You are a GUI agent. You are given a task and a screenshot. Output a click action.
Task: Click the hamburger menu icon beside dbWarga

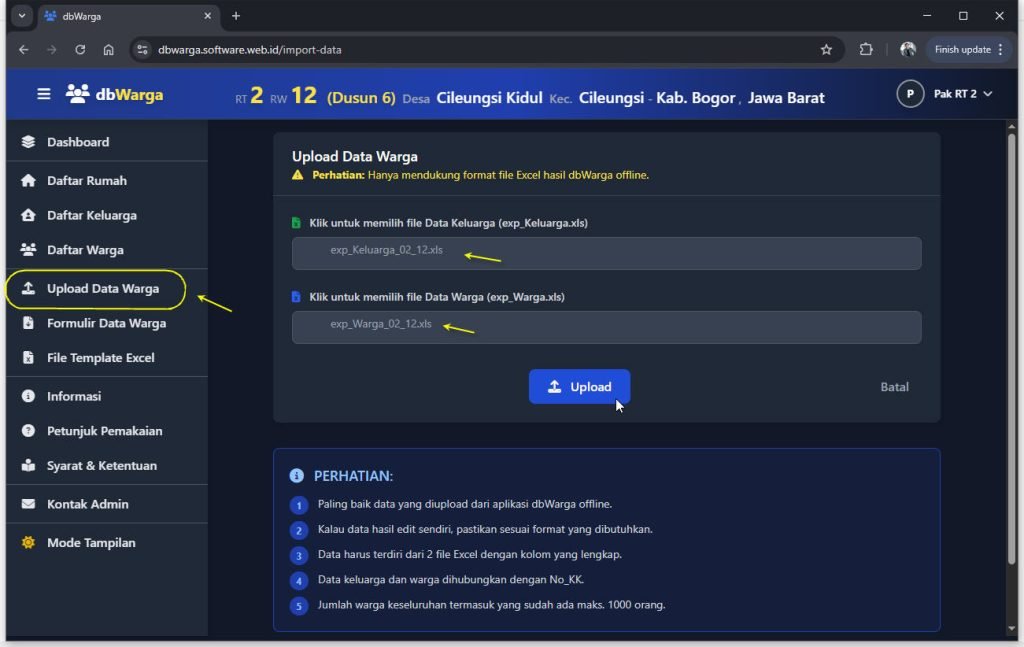[x=43, y=94]
